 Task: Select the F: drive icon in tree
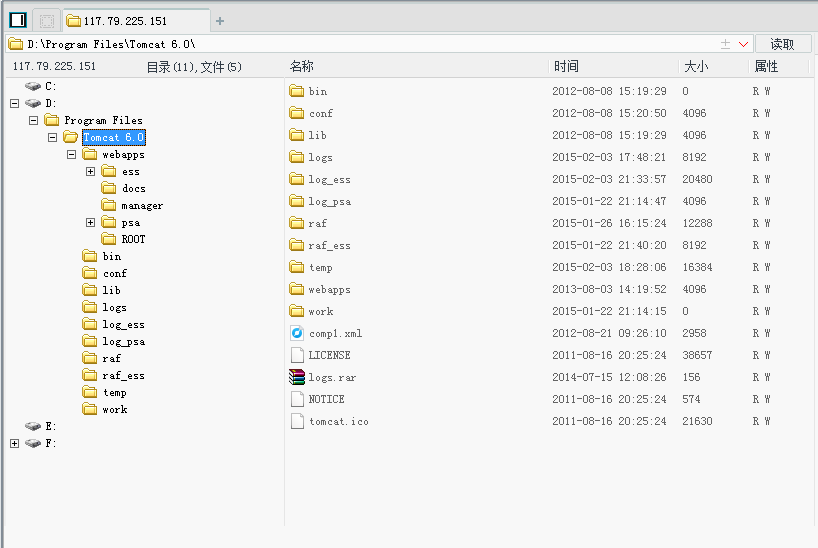coord(33,444)
